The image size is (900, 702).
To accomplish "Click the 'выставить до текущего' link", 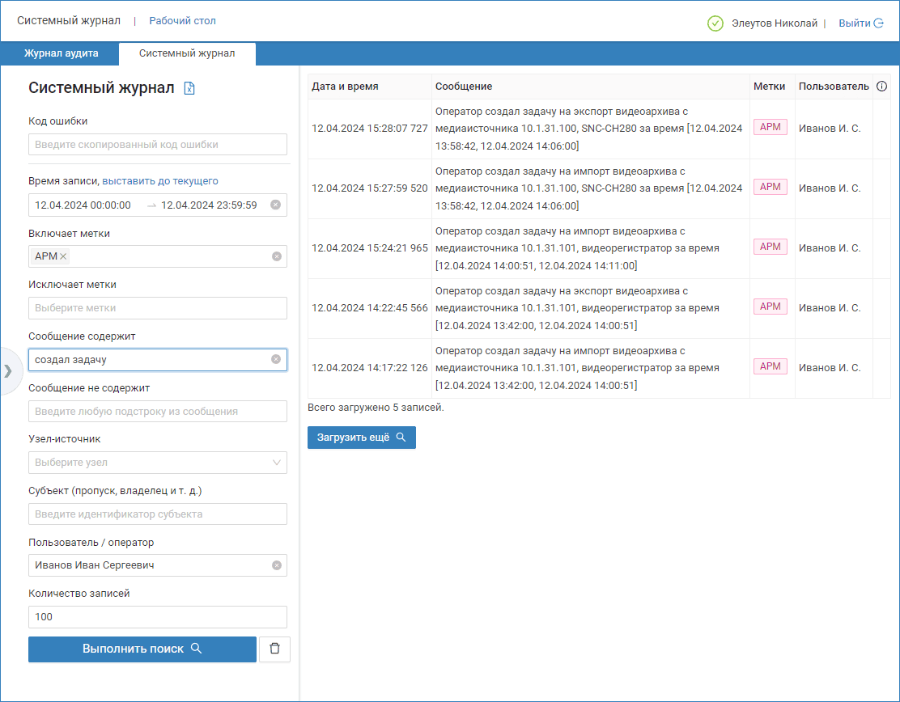I will 160,181.
